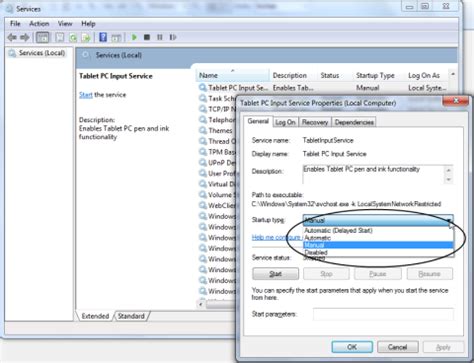
Task: Click the Description box scroll down arrow
Action: pyautogui.click(x=449, y=180)
